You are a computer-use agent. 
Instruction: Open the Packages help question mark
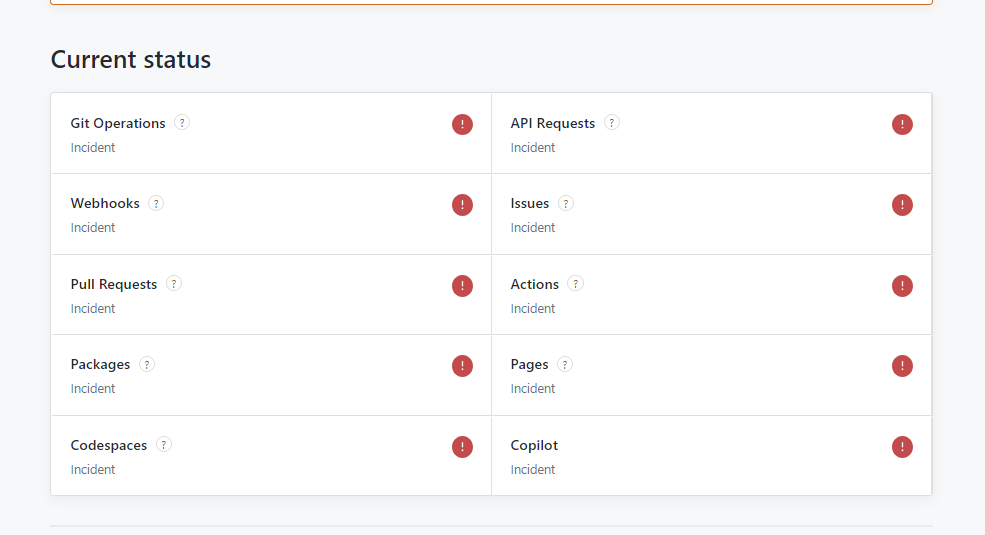click(147, 364)
